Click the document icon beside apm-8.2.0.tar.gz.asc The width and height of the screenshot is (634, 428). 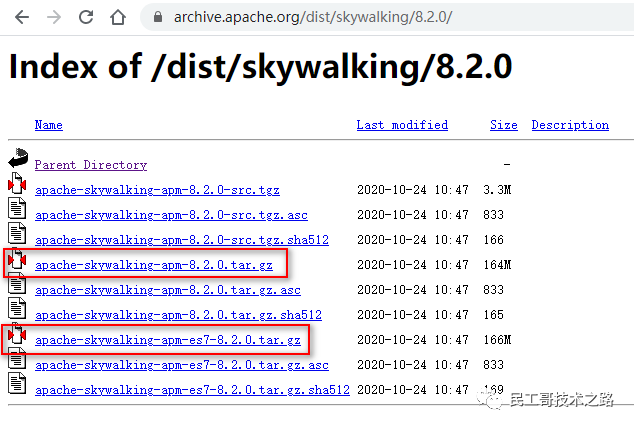pyautogui.click(x=17, y=283)
